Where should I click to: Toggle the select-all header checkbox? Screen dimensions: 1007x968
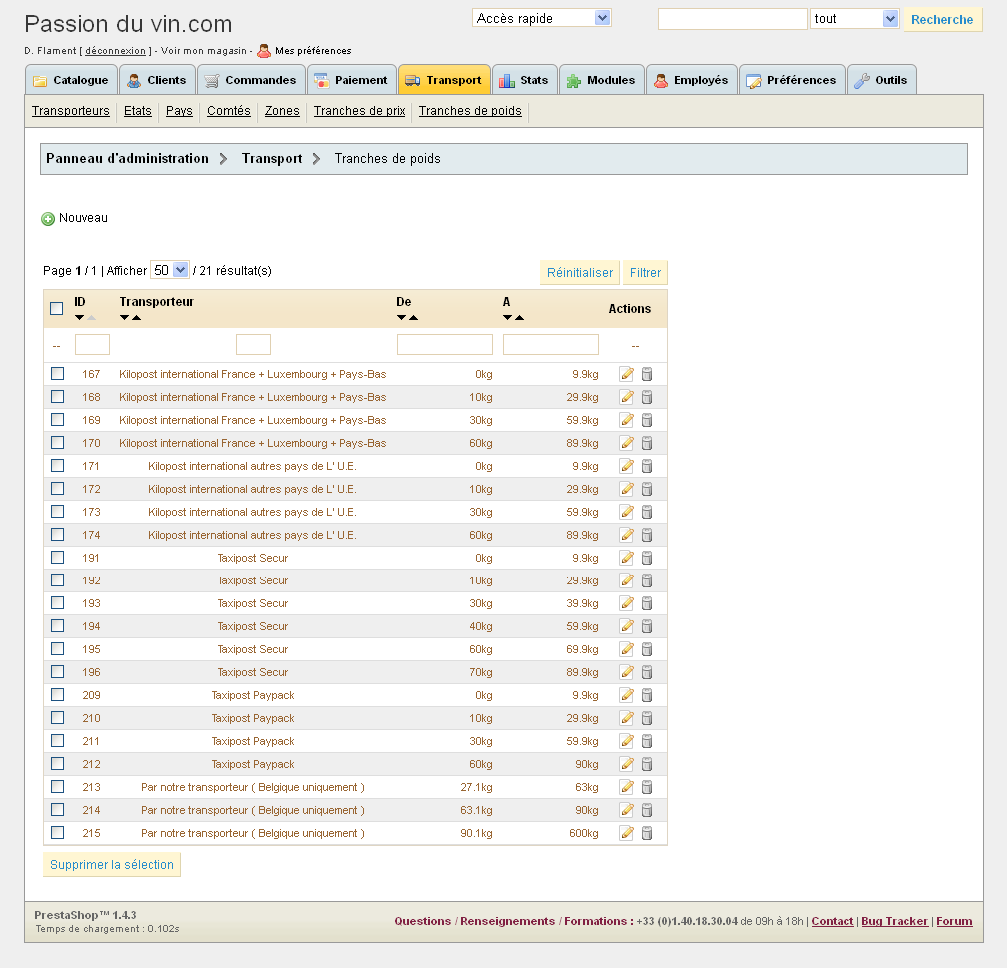(x=57, y=308)
